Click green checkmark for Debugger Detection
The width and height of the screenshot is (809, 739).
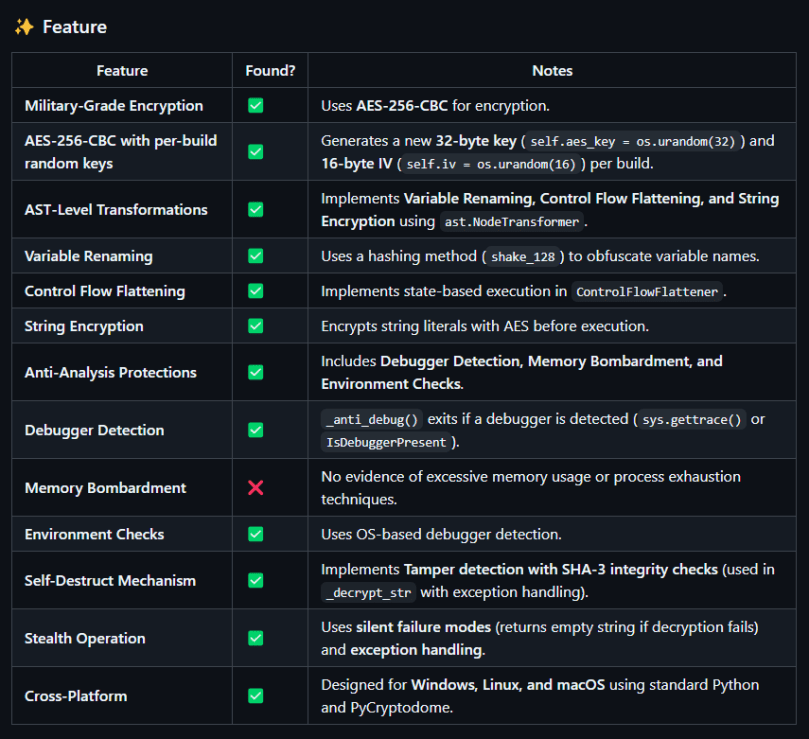(256, 430)
